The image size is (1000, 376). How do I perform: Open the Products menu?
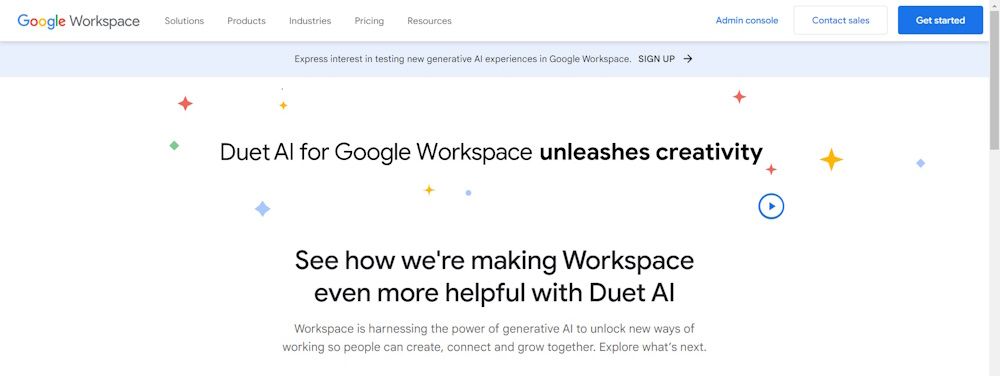point(246,20)
